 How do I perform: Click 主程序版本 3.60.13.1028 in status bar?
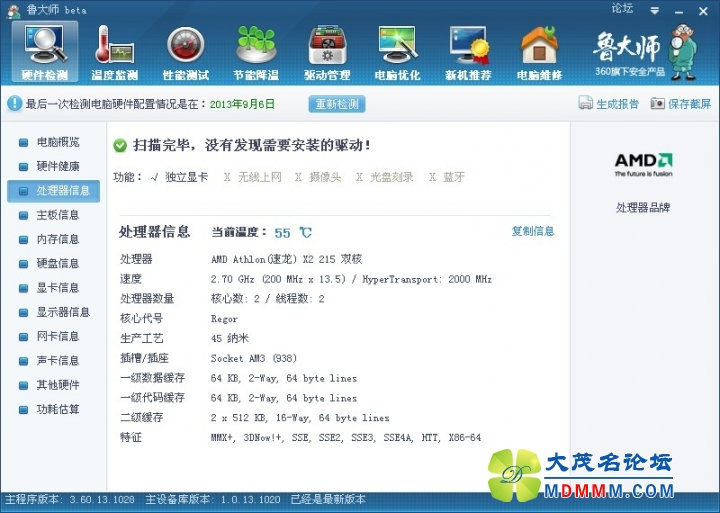(x=70, y=499)
